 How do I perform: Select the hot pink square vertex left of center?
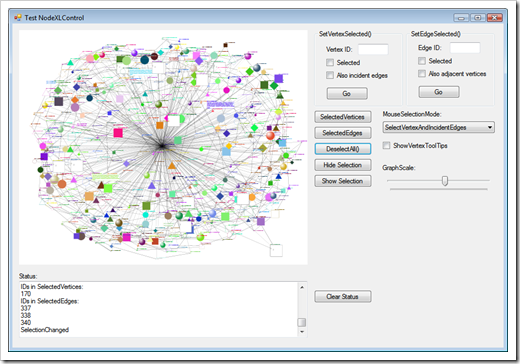tap(118, 133)
